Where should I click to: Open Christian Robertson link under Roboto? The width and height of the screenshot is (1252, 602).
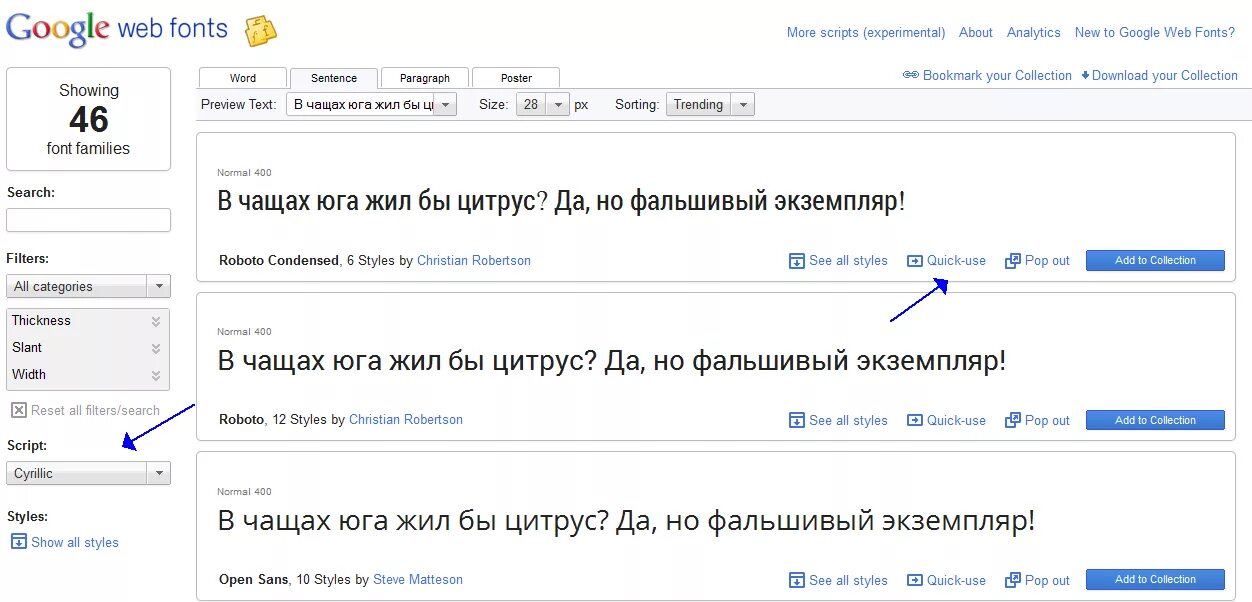(x=406, y=420)
